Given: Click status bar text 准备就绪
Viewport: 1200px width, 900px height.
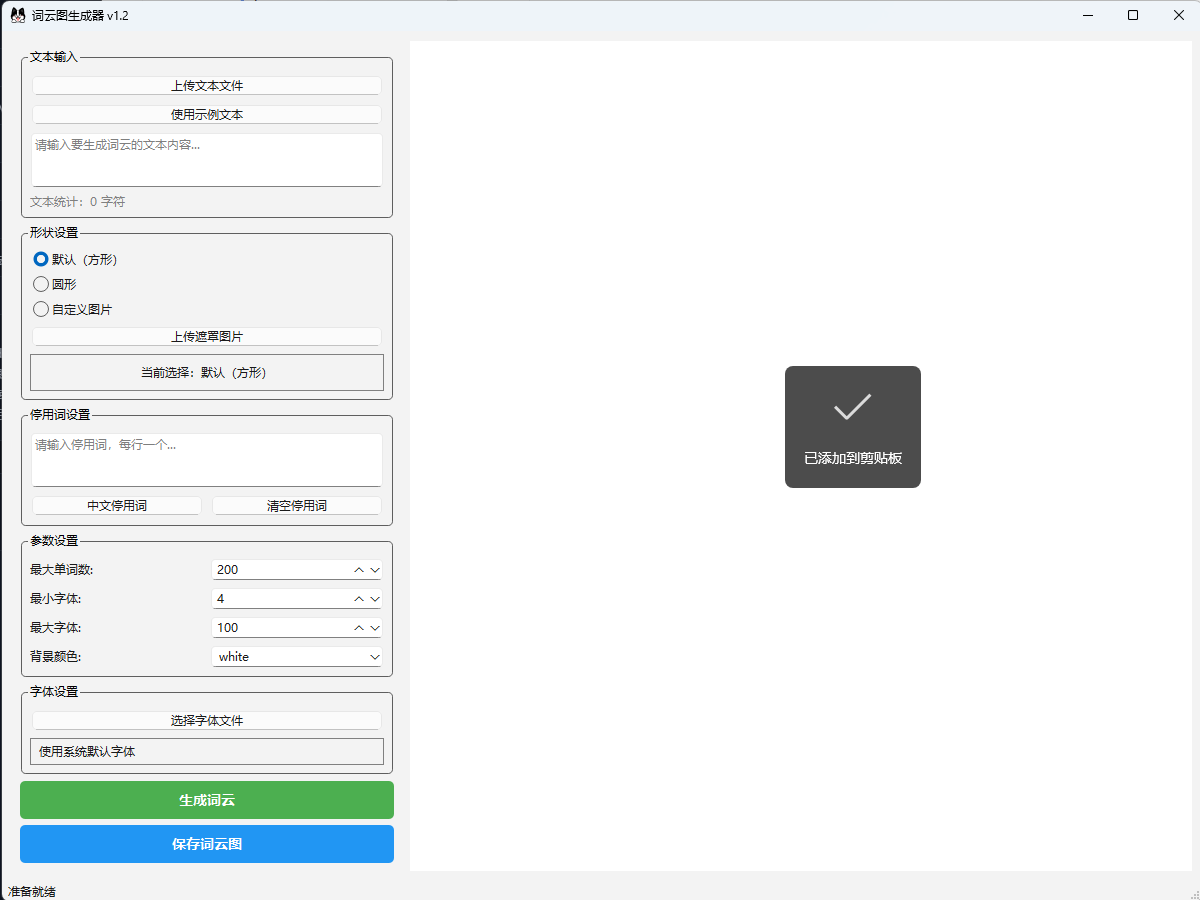Looking at the screenshot, I should [x=32, y=891].
